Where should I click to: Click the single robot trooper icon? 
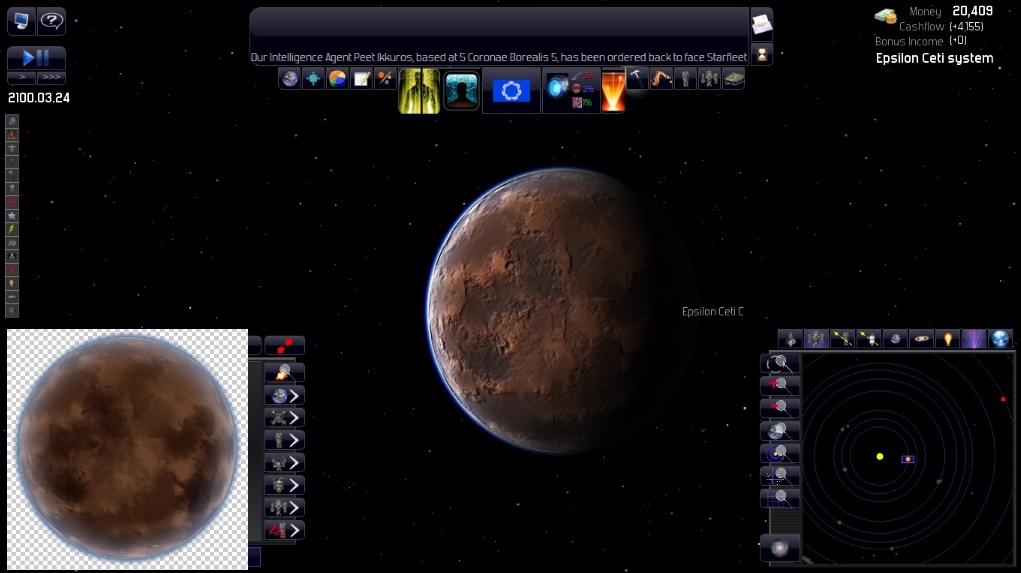tap(685, 79)
